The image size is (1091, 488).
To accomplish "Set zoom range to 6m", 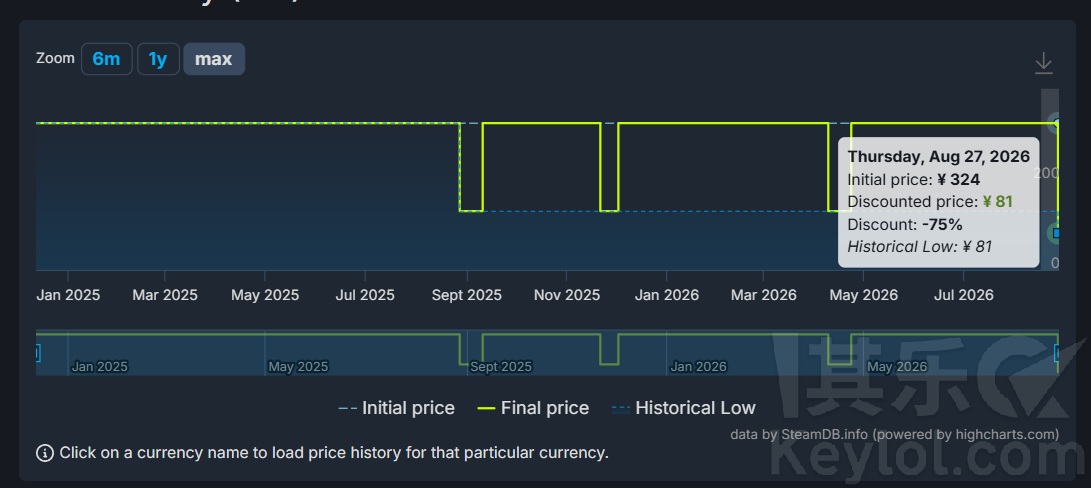I will (106, 59).
